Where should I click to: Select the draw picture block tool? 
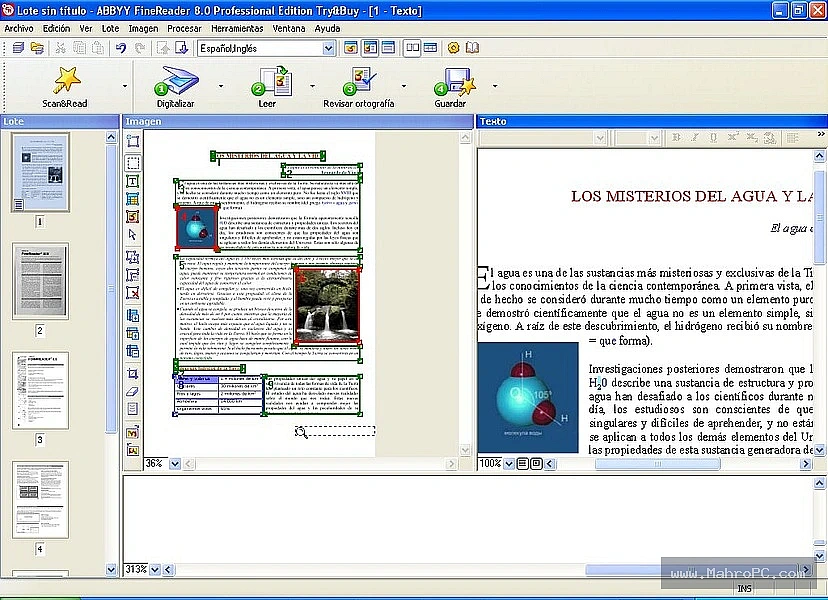[x=133, y=217]
